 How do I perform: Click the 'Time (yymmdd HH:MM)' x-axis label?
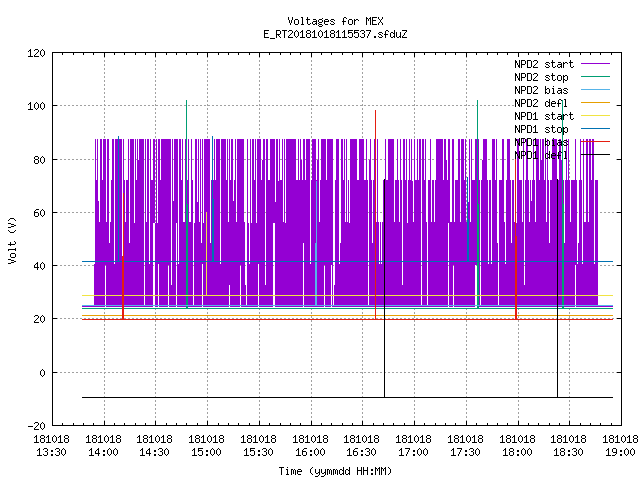(335, 471)
